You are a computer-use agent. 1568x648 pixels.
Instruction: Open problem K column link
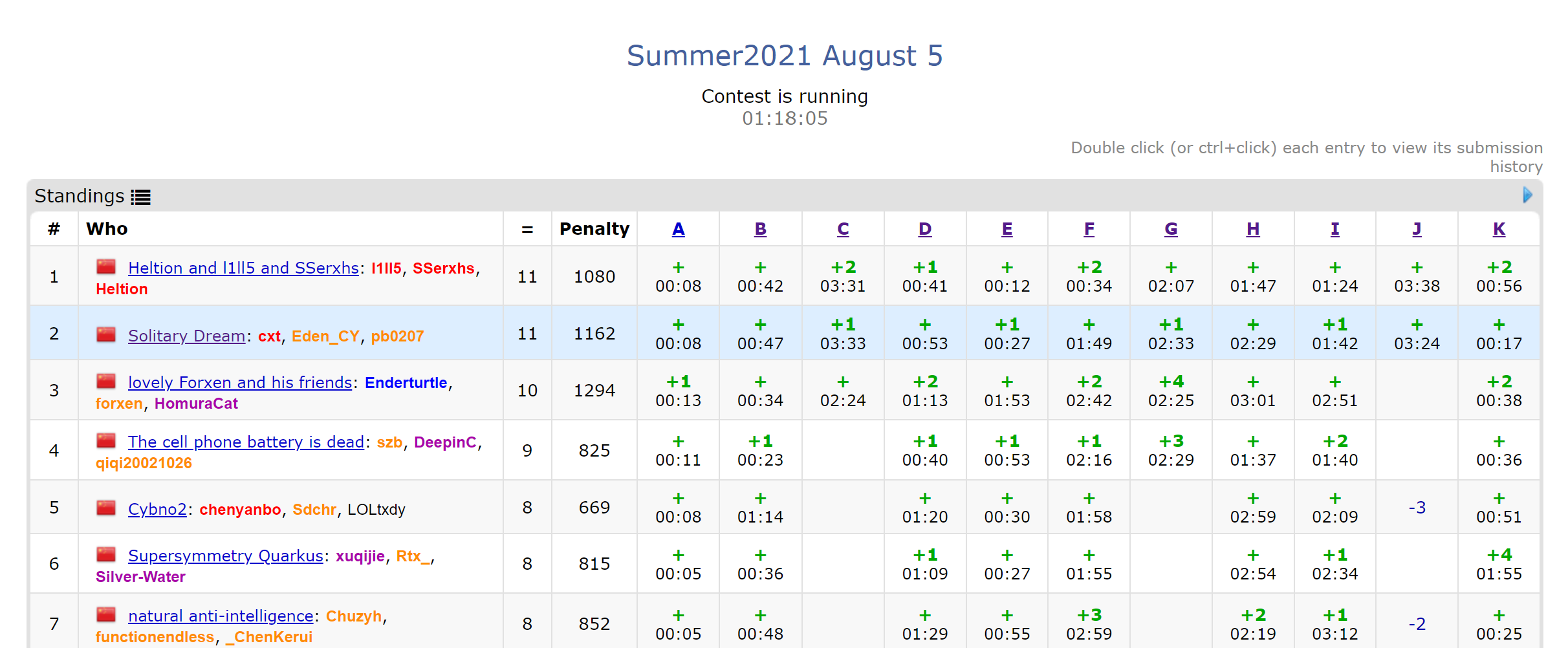pyautogui.click(x=1499, y=229)
